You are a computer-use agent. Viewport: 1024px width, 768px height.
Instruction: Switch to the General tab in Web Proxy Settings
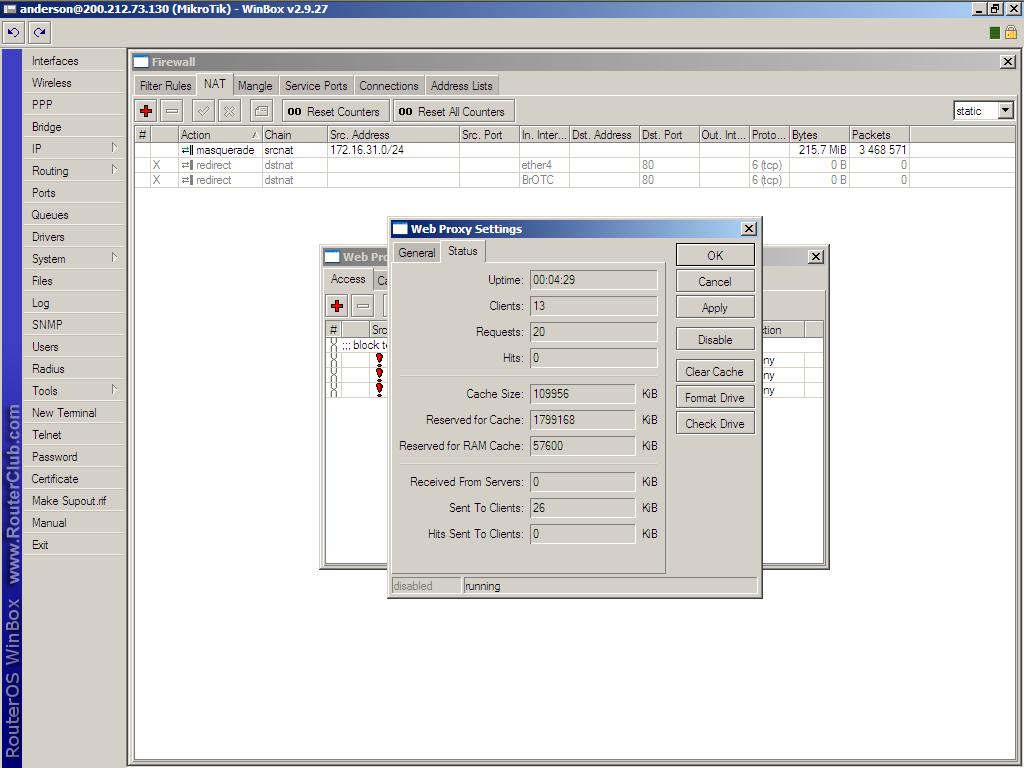pos(417,253)
